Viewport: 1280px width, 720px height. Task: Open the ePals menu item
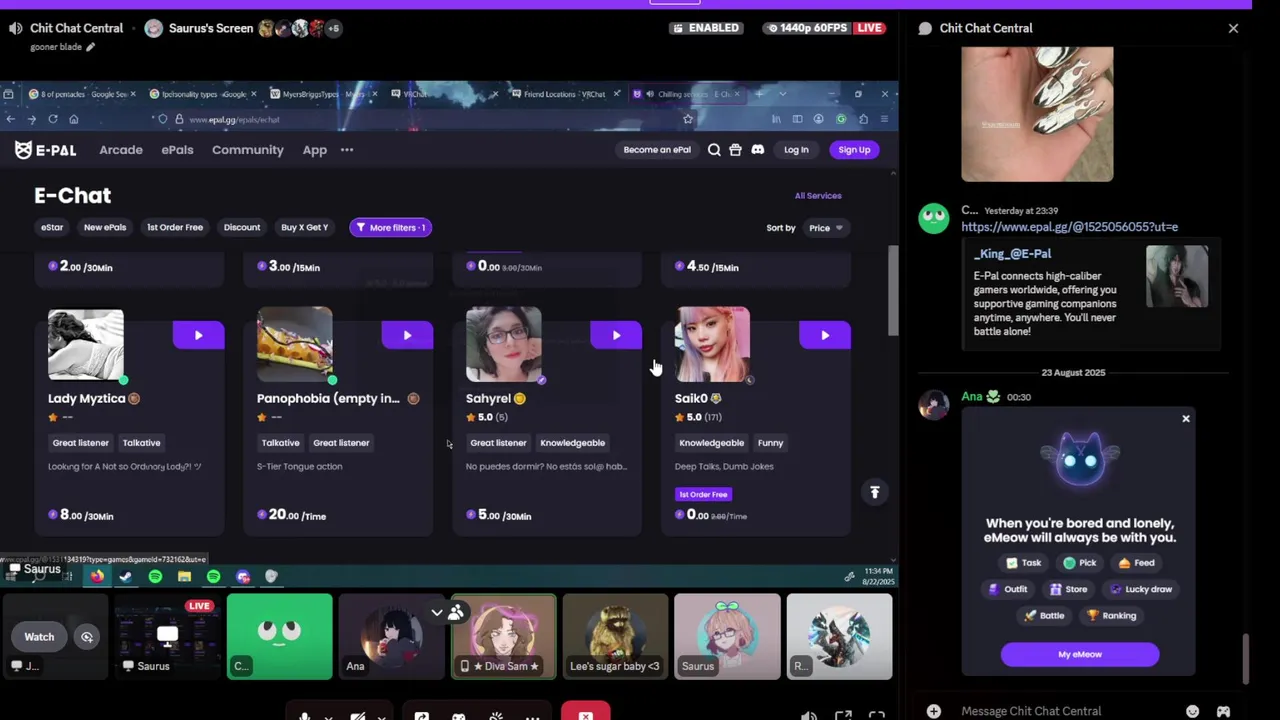point(177,150)
